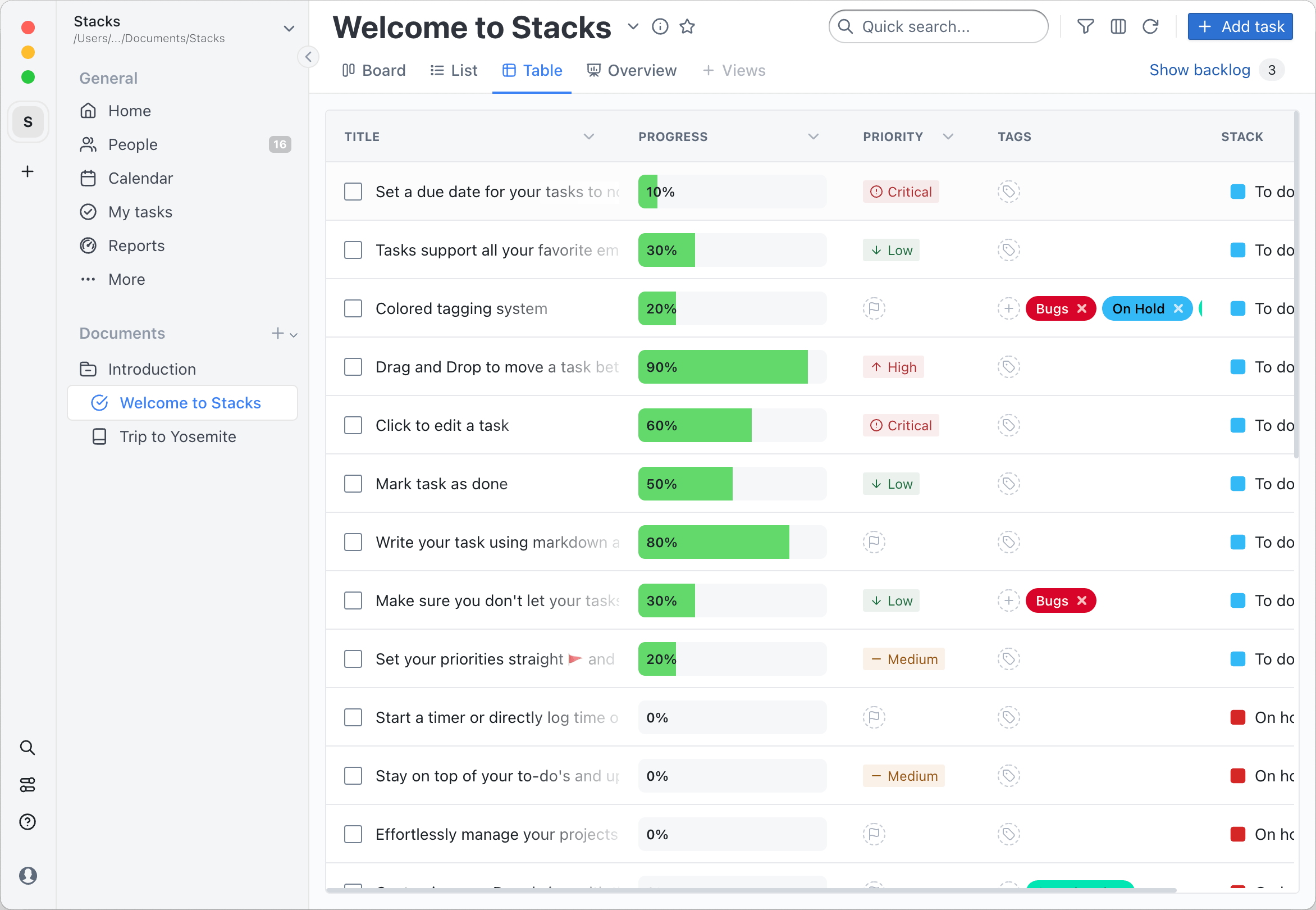Viewport: 1316px width, 910px height.
Task: Click the help question mark icon
Action: click(x=28, y=822)
